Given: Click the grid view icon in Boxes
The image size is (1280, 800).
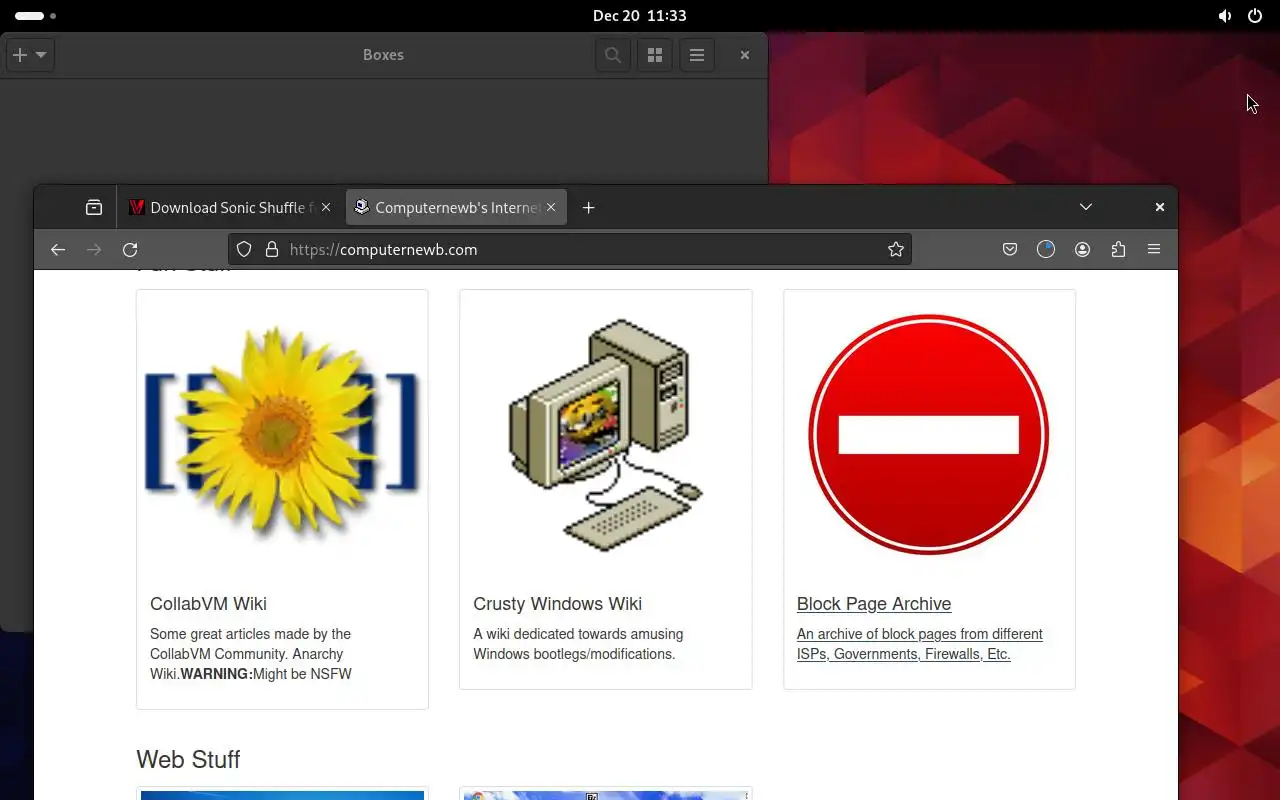Looking at the screenshot, I should [655, 55].
